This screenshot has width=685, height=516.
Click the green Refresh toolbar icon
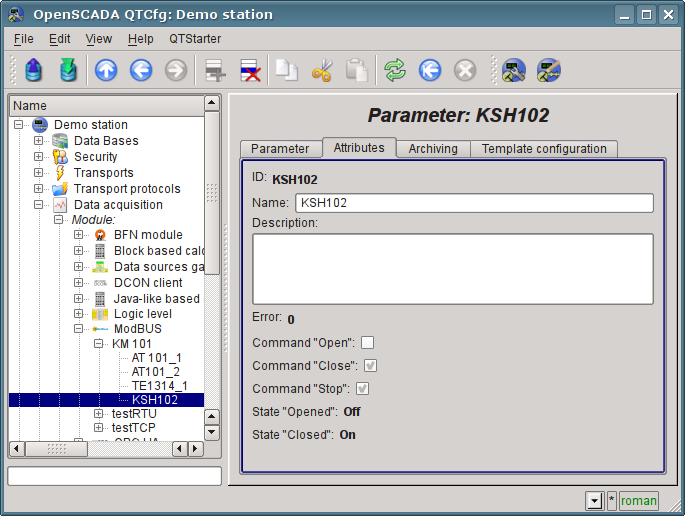[395, 70]
